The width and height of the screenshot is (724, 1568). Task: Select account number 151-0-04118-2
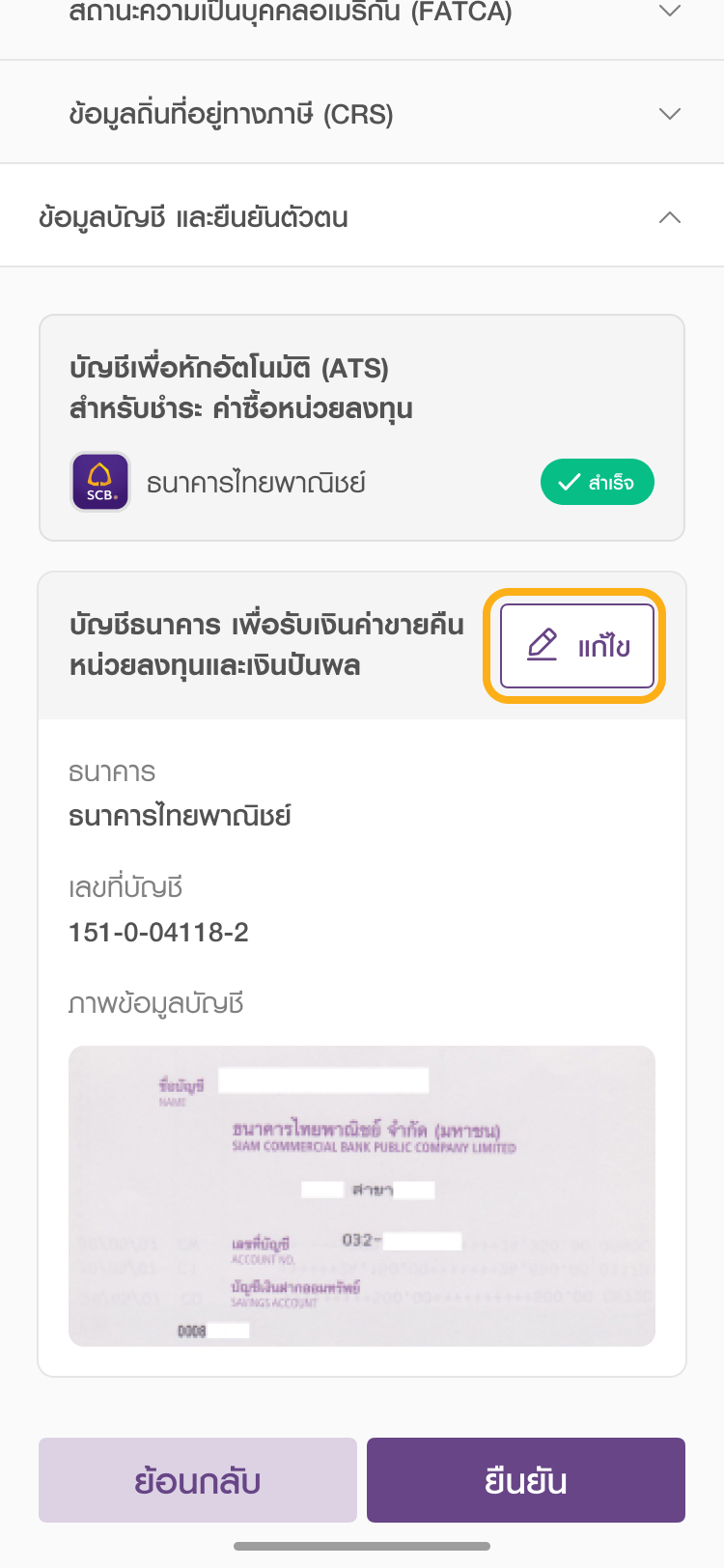pyautogui.click(x=158, y=933)
